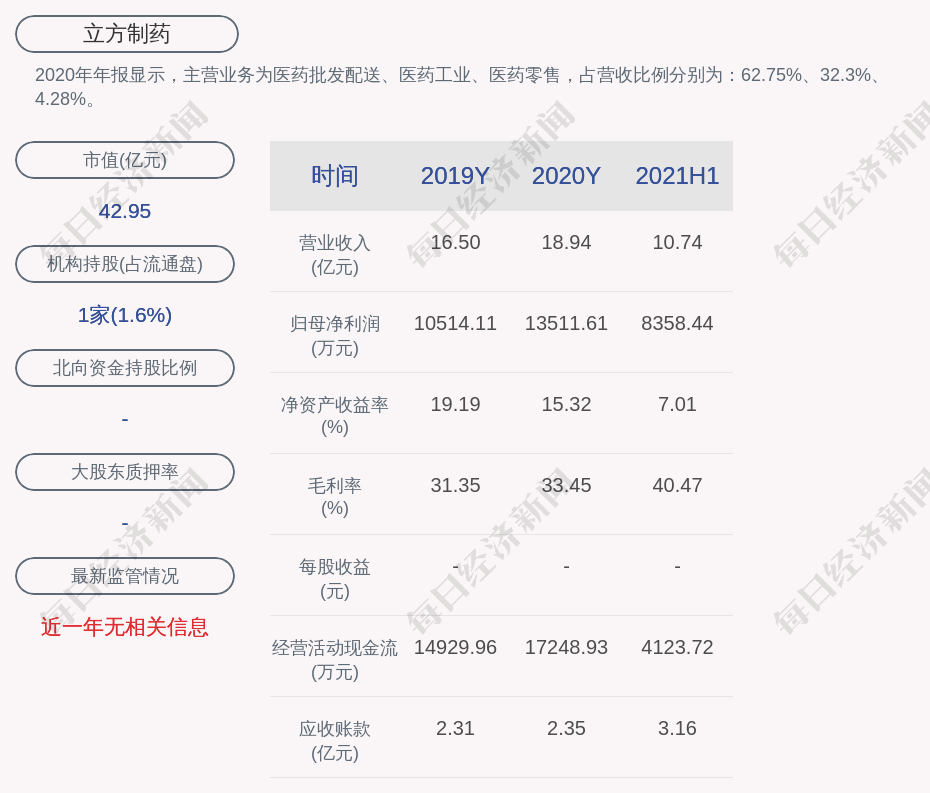Screen dimensions: 930x793
Task: Select the 2019Y column header
Action: click(455, 176)
